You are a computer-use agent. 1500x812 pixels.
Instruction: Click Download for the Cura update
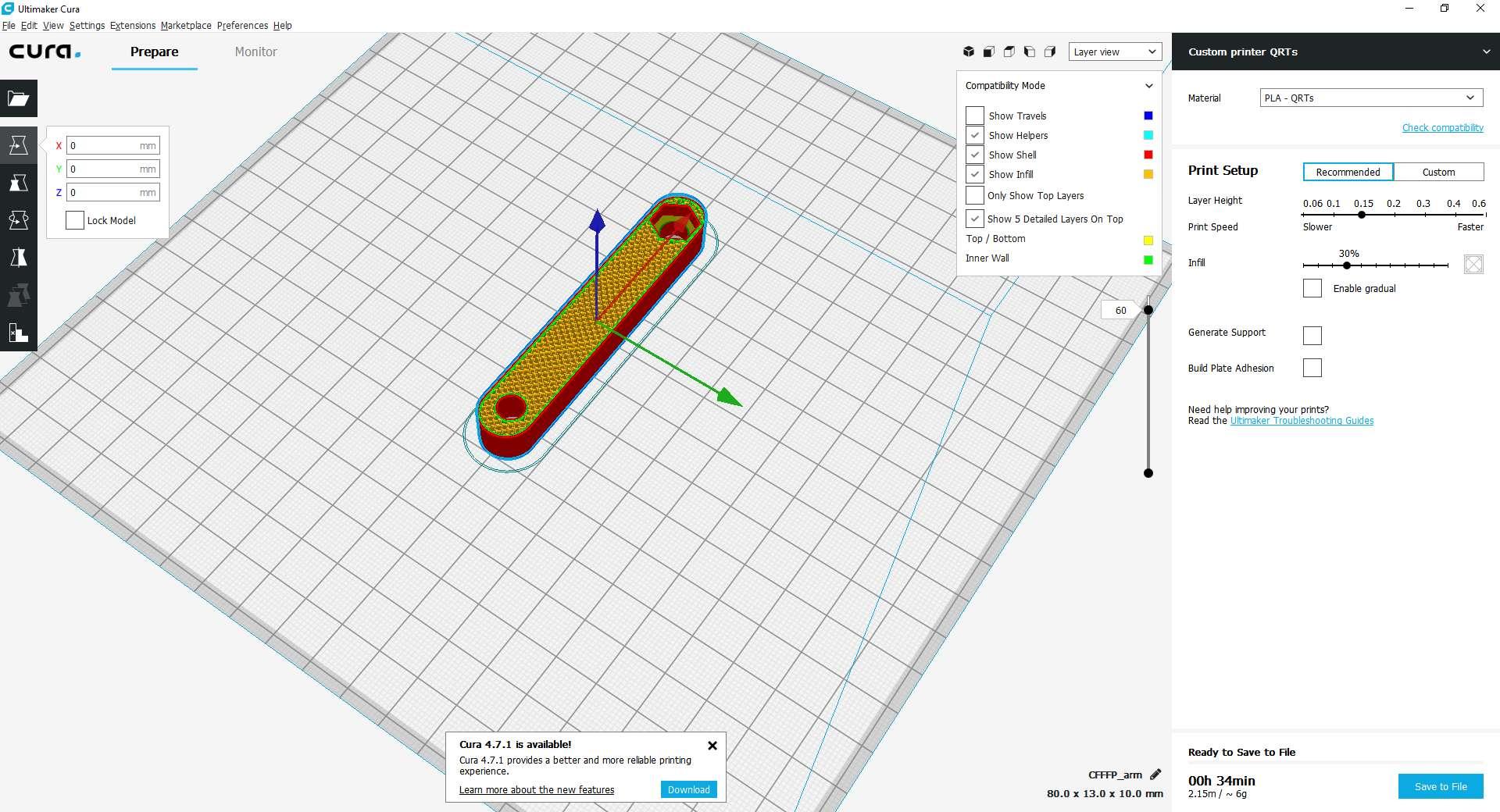688,789
